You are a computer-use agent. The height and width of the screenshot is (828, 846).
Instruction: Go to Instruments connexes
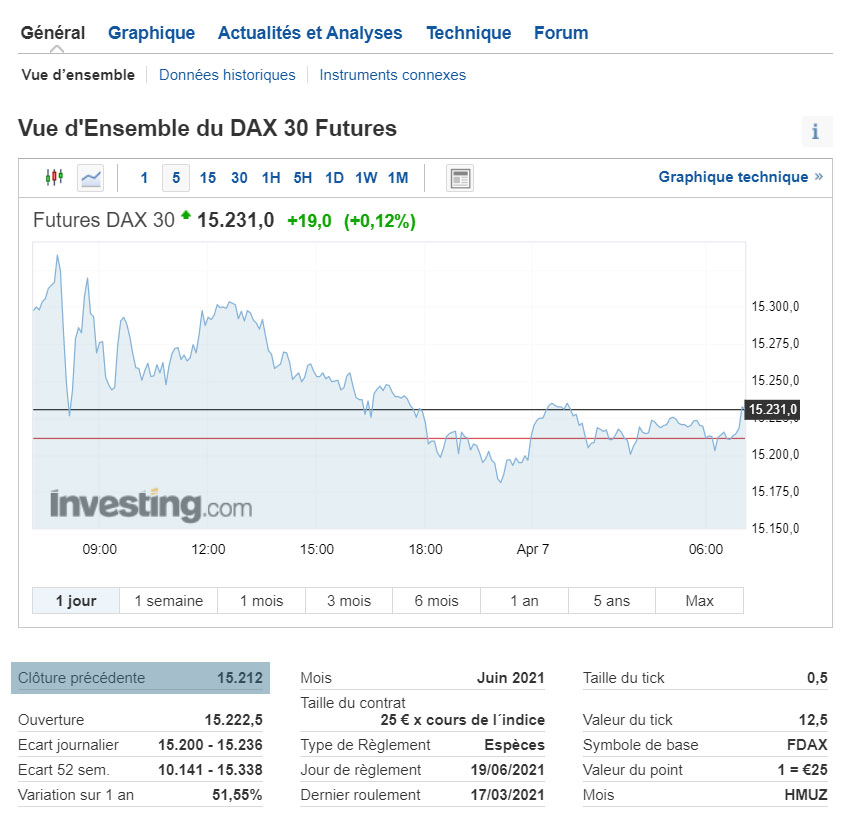click(x=392, y=75)
